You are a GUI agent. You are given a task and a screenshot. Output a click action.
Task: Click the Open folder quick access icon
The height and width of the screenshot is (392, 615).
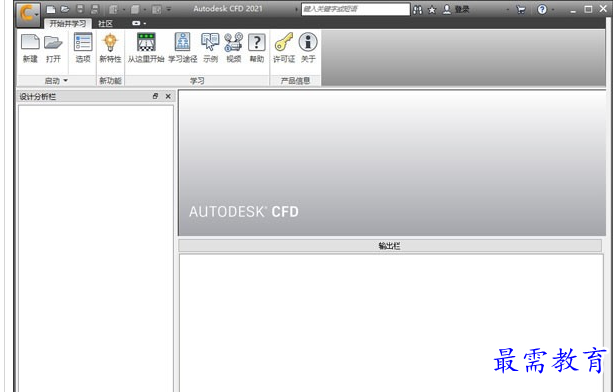65,9
